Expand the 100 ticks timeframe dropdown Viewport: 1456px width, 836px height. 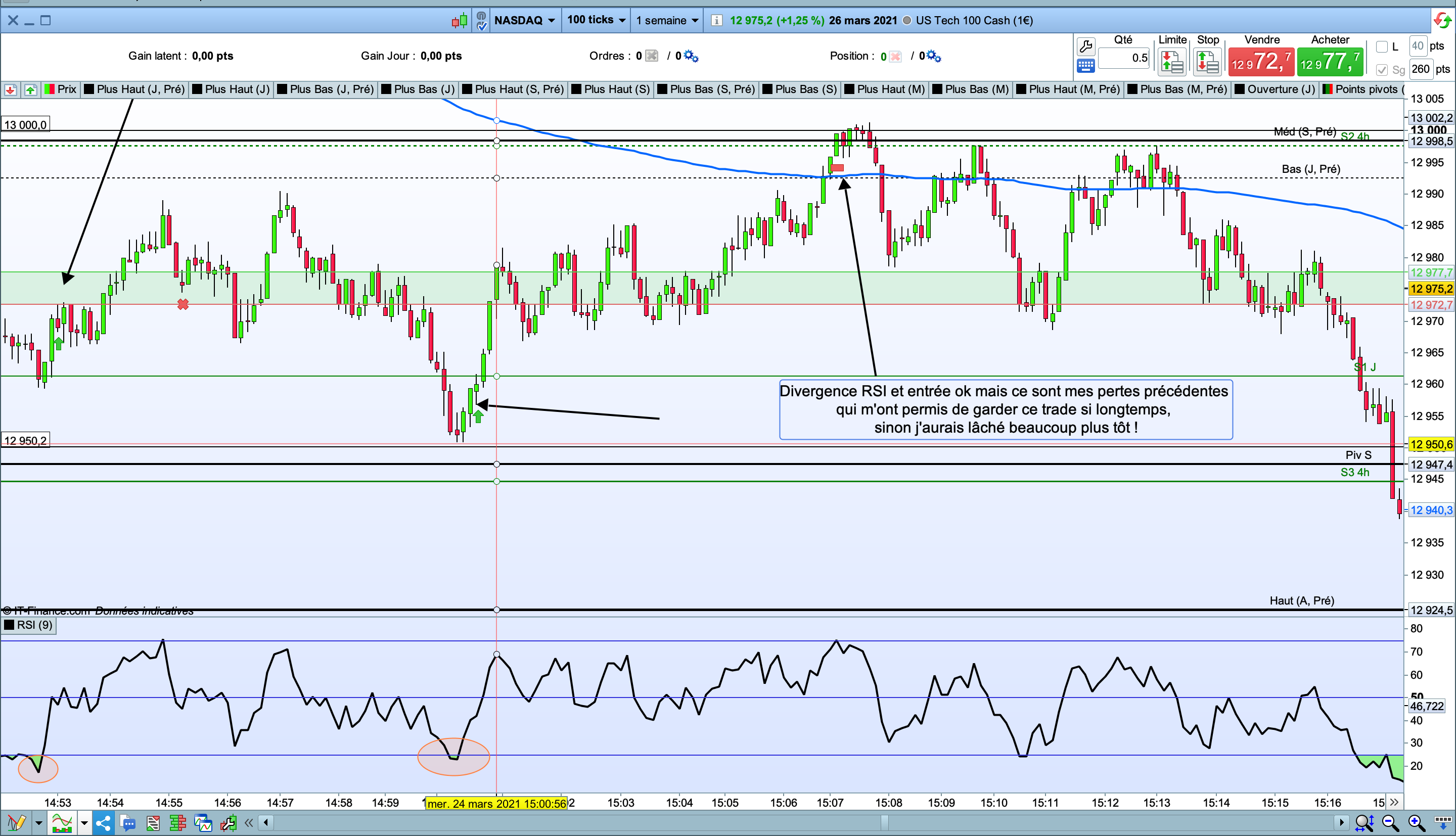click(596, 20)
